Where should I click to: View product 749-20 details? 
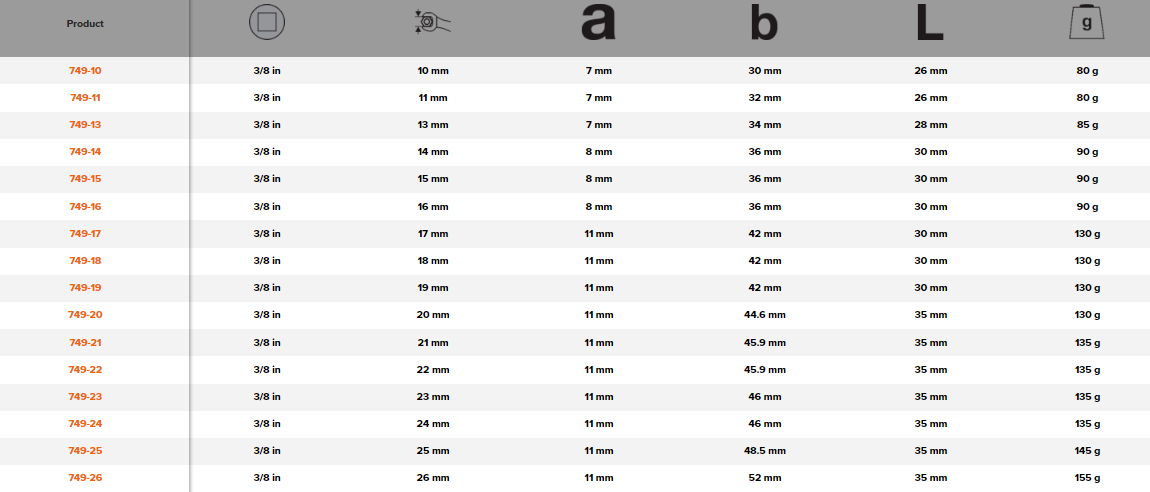point(85,315)
